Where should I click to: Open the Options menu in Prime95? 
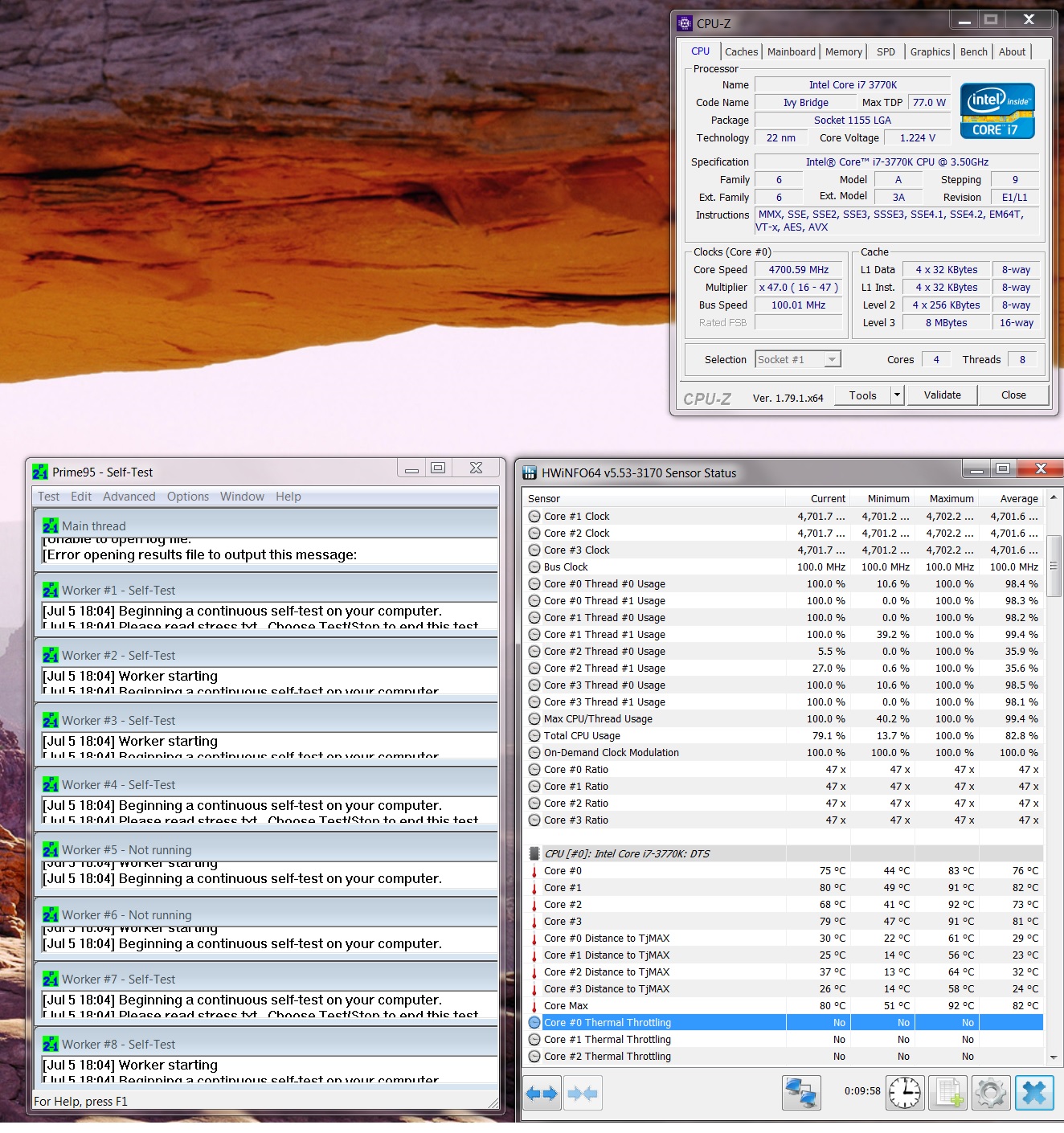tap(188, 497)
